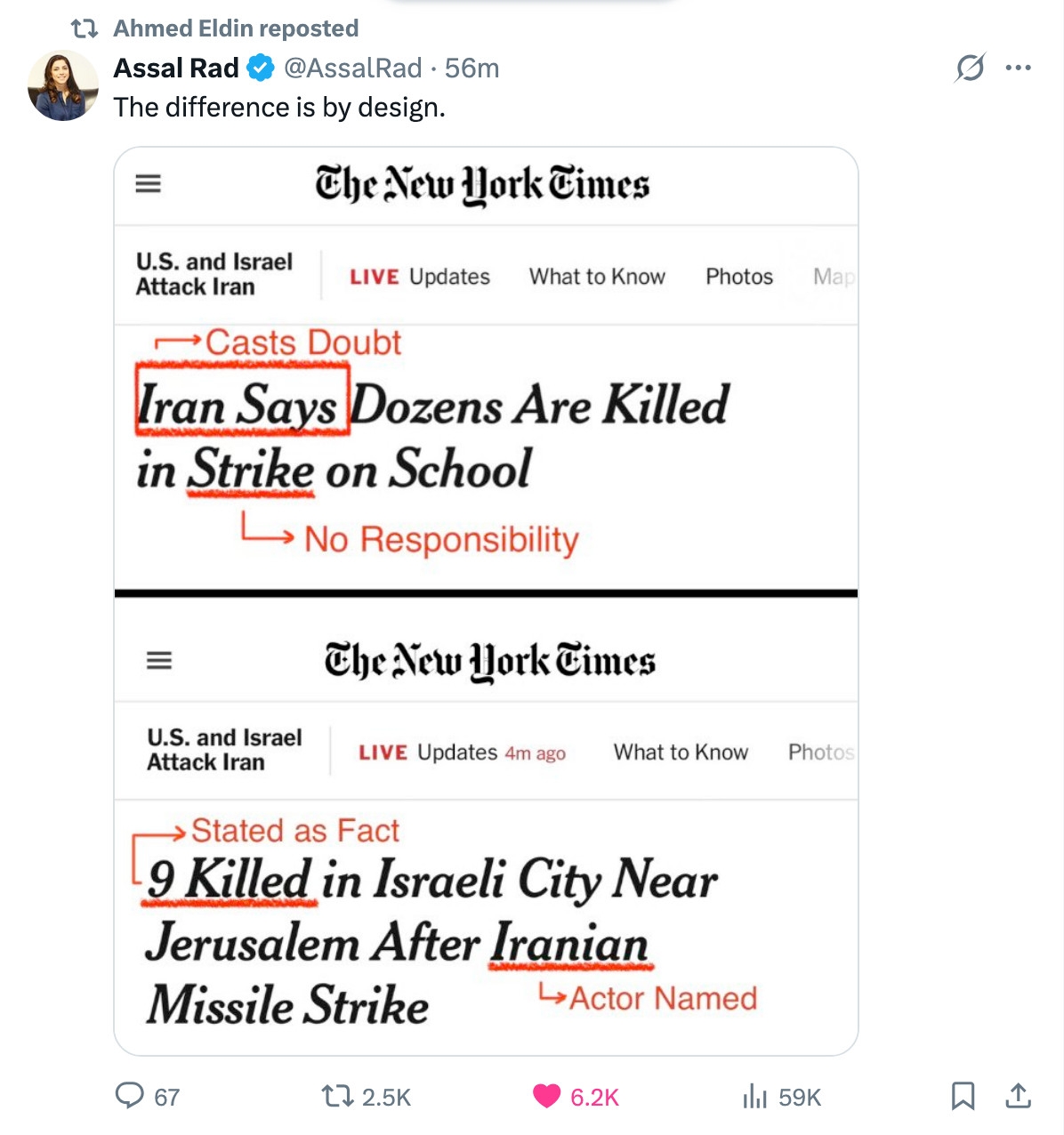Screen dimensions: 1064x1135
Task: Click the reply comment bubble icon
Action: point(130,1095)
